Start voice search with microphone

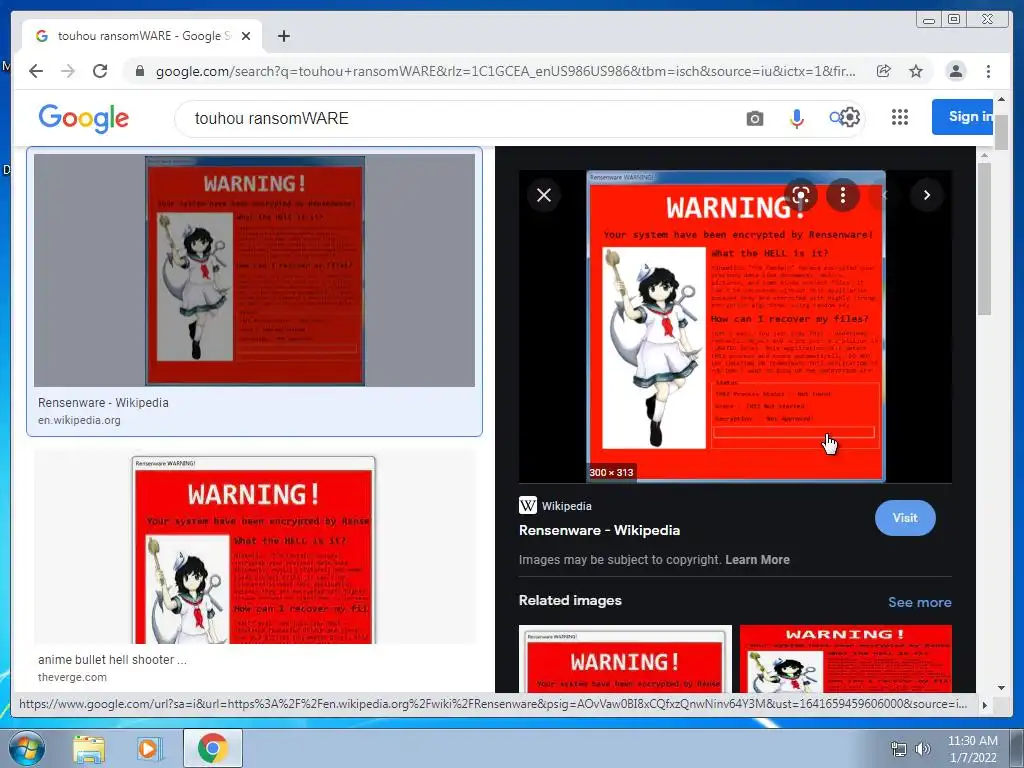tap(796, 118)
